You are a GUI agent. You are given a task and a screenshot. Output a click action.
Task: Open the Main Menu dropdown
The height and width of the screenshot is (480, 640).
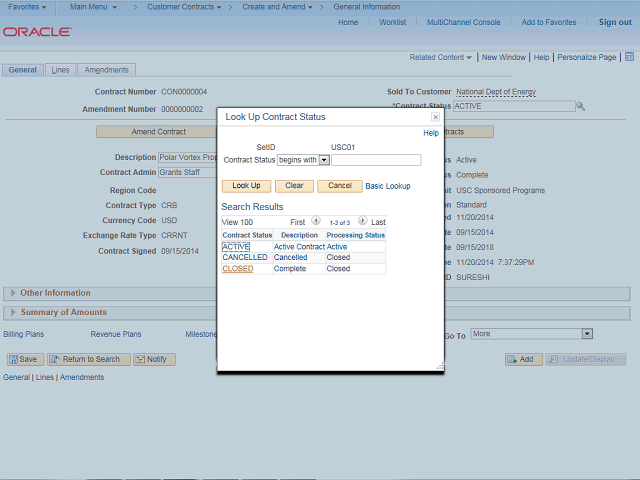click(93, 7)
